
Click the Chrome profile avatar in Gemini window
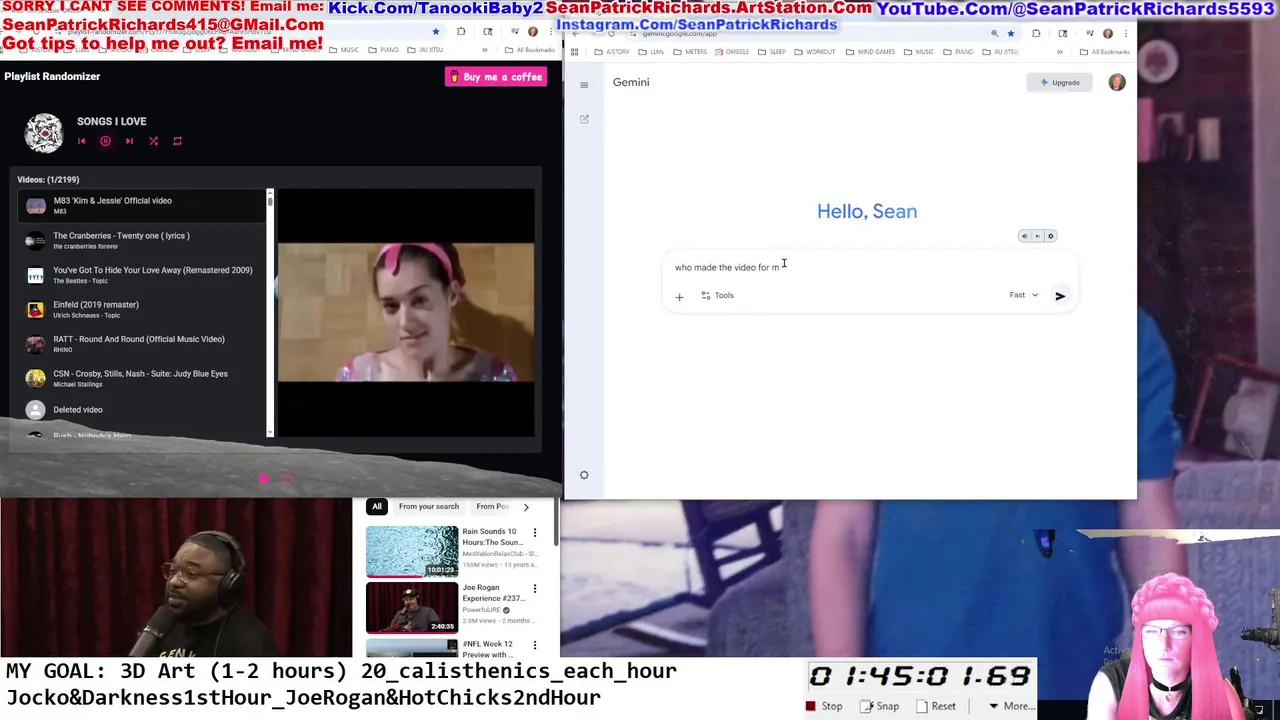(x=1108, y=33)
